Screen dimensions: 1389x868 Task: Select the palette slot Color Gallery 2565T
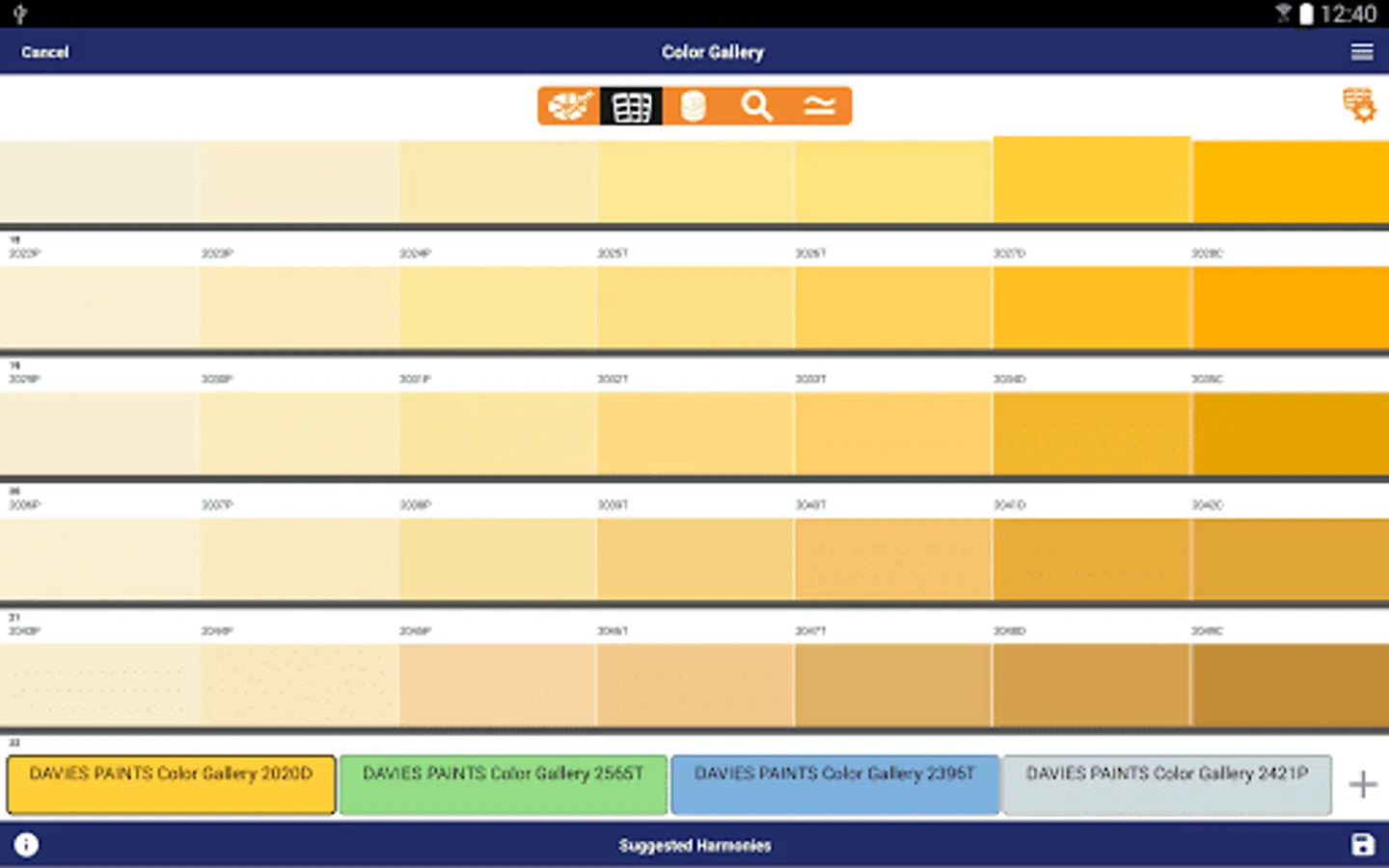coord(503,785)
